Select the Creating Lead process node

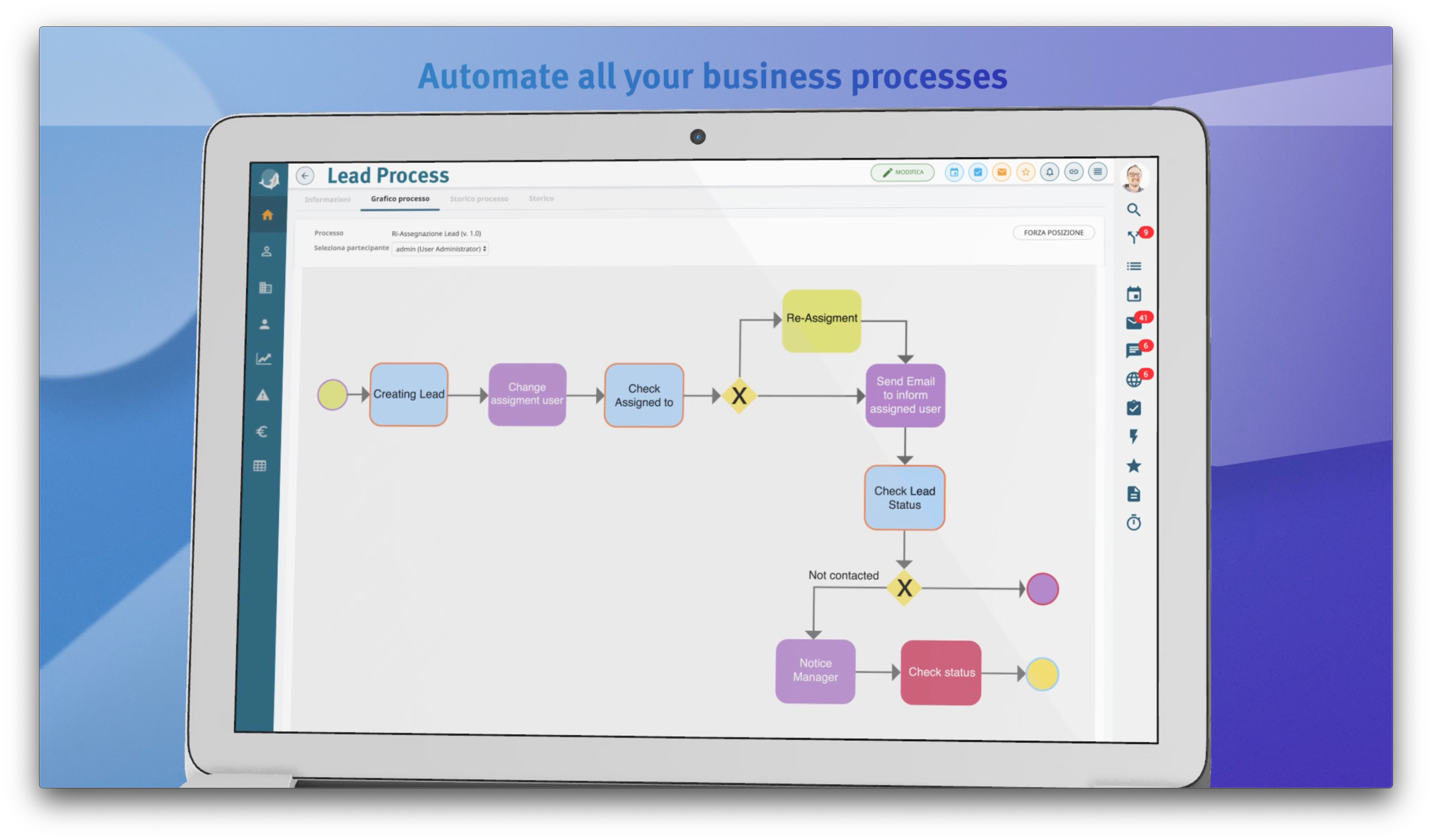[x=409, y=395]
